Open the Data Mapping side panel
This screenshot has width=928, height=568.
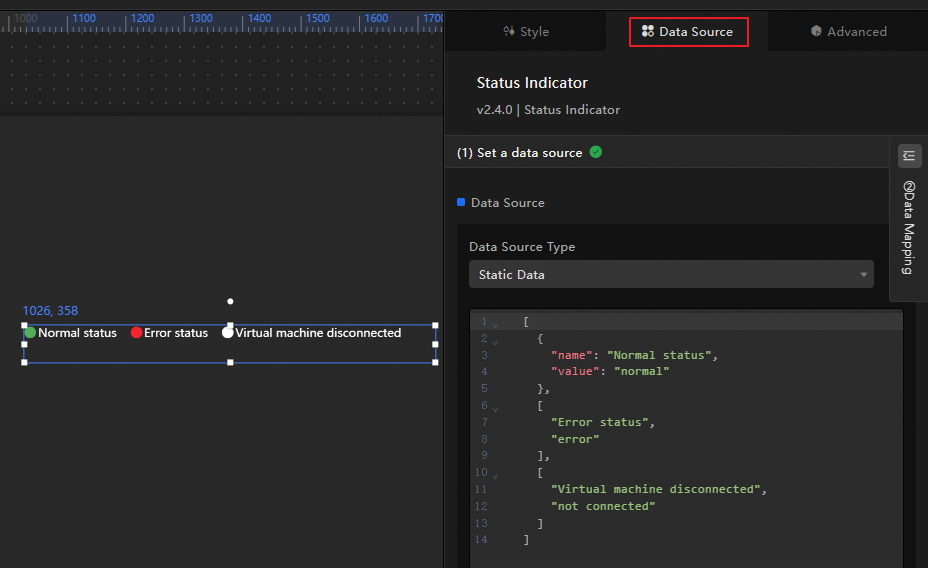[909, 228]
